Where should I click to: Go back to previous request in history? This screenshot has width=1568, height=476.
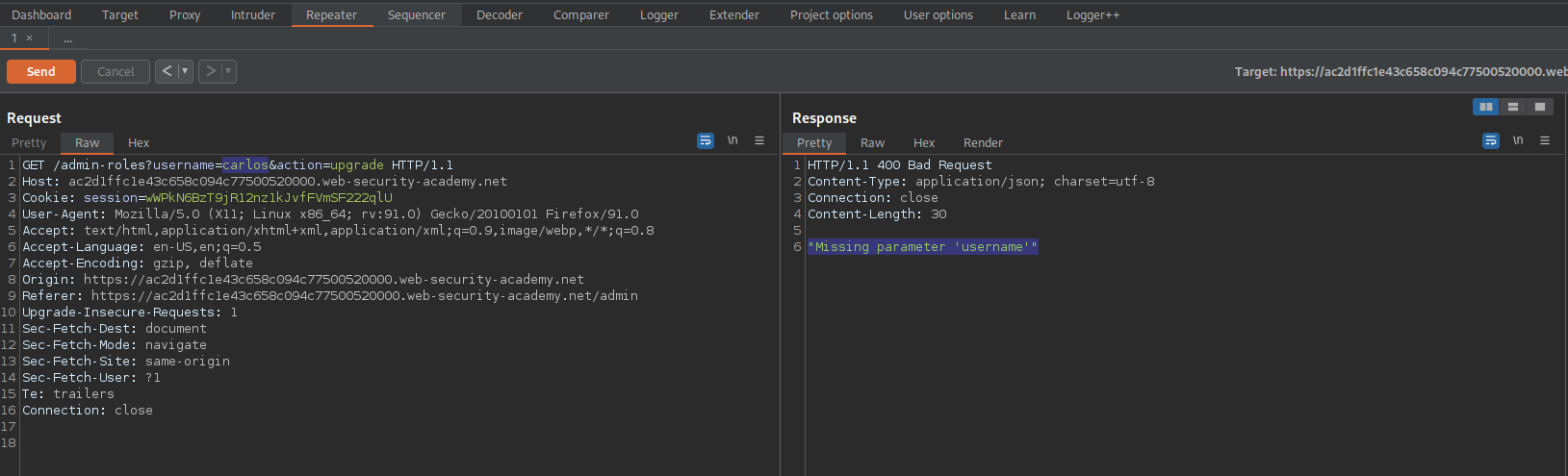point(167,71)
